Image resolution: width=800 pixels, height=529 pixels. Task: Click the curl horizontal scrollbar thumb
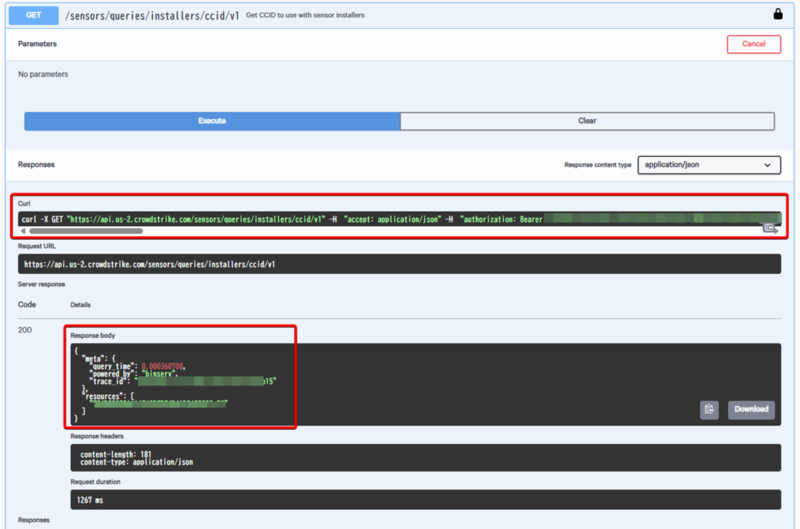tap(86, 231)
